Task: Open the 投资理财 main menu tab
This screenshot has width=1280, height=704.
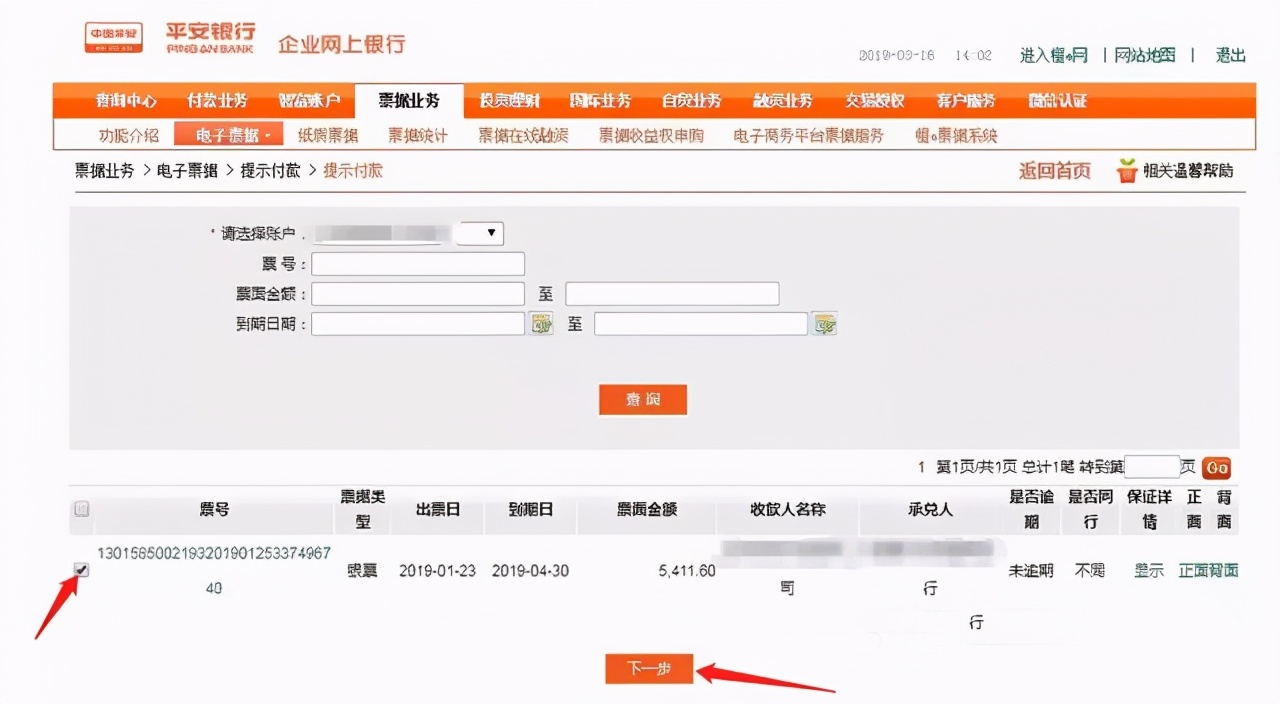Action: click(x=509, y=101)
